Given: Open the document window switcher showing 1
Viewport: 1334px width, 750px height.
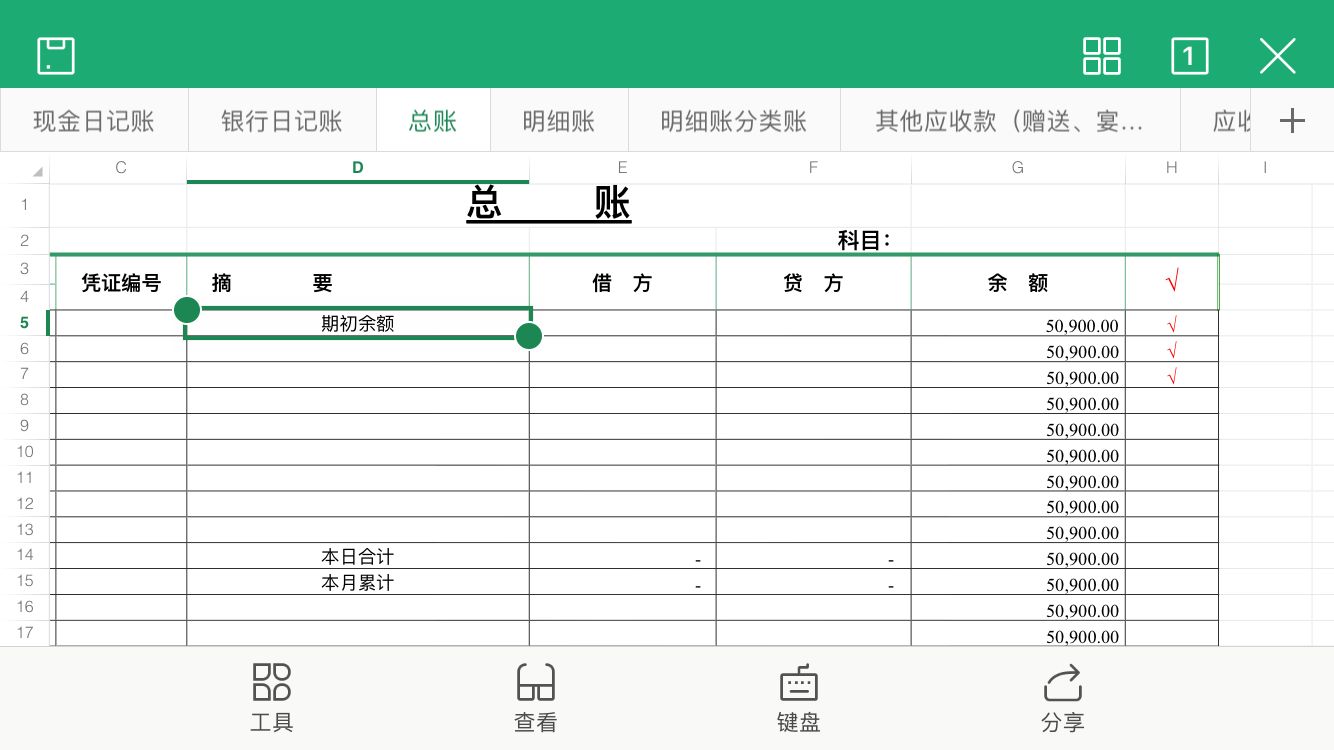Looking at the screenshot, I should click(1189, 57).
